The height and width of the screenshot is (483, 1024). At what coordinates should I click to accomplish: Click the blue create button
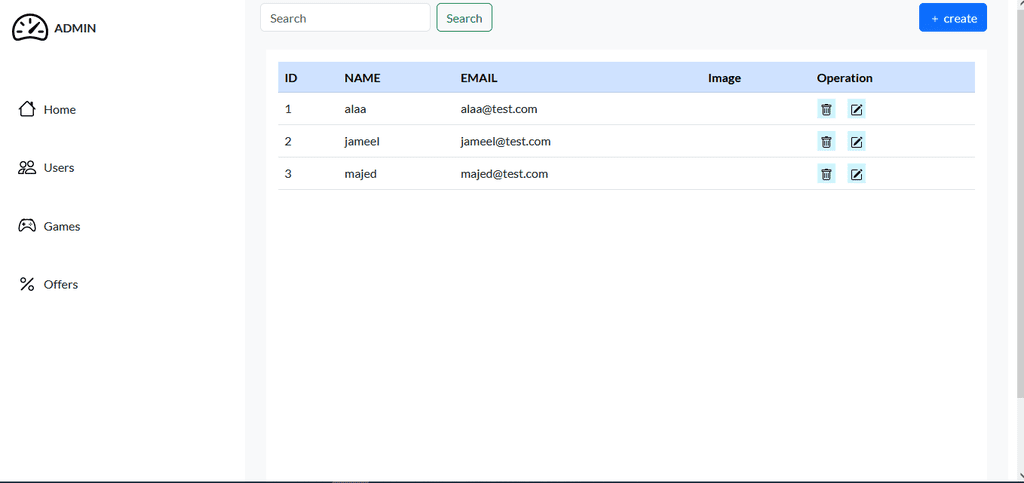point(953,18)
